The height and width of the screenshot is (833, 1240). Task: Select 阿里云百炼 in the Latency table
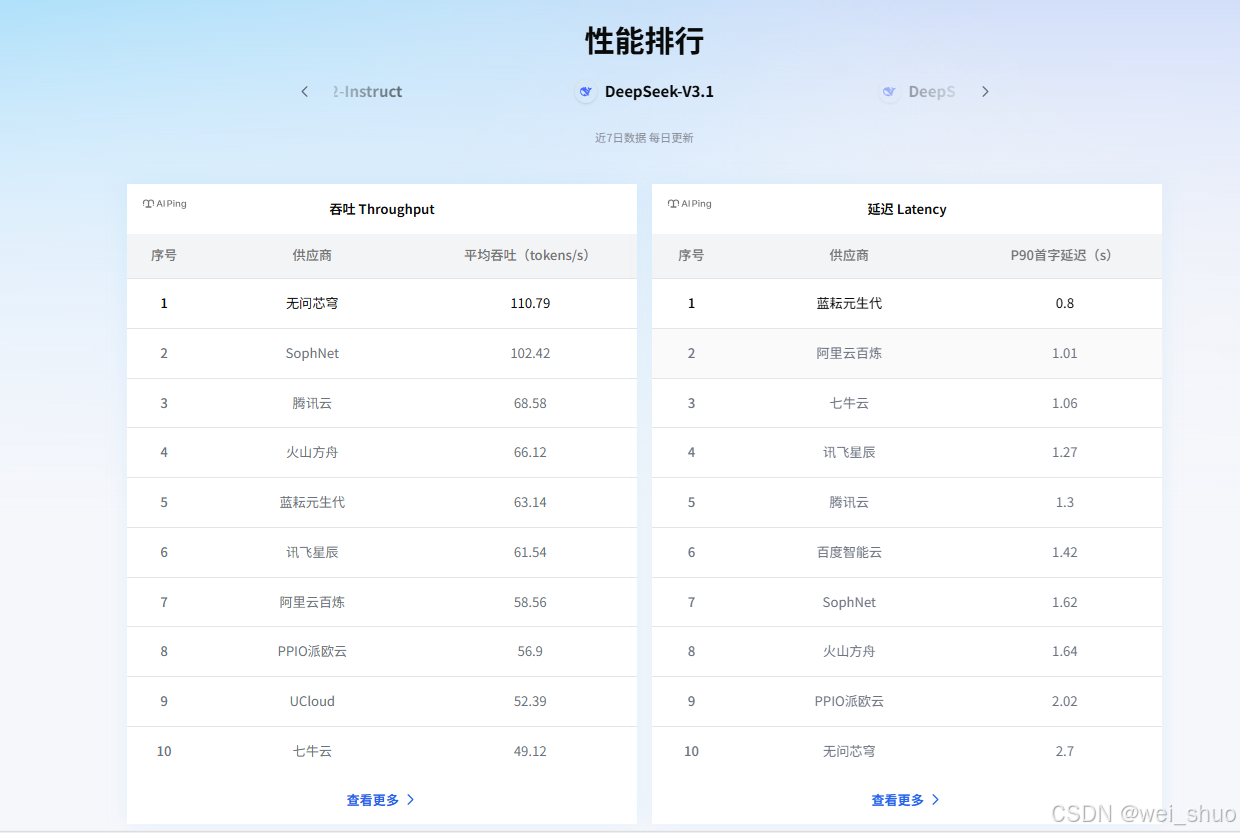(x=849, y=353)
